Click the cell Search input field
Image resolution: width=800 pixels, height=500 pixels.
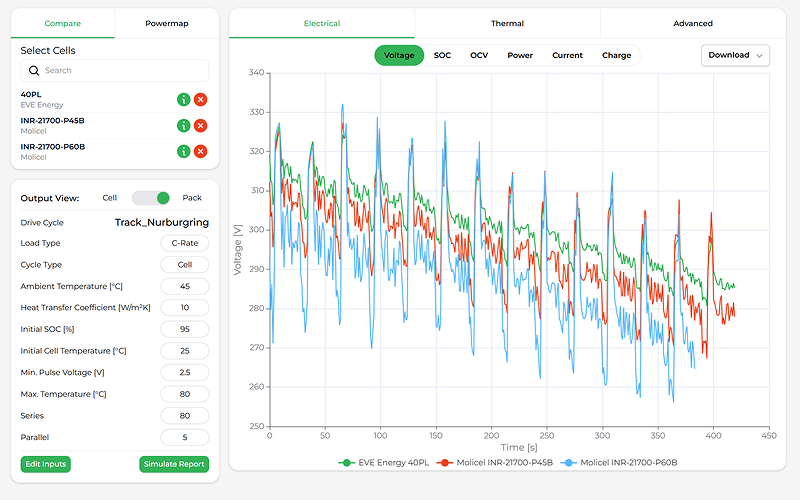pos(120,71)
